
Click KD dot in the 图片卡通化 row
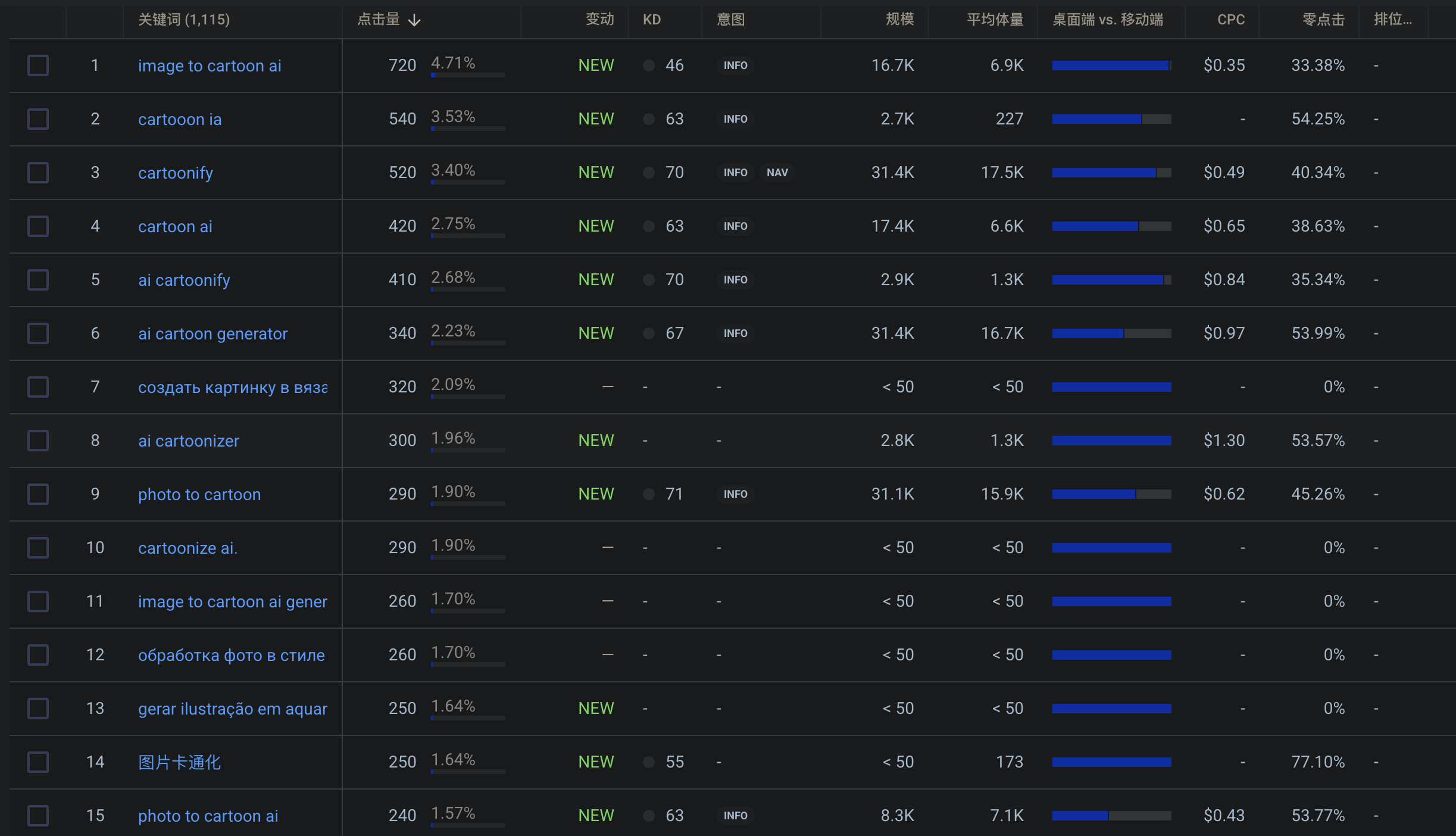tap(649, 762)
